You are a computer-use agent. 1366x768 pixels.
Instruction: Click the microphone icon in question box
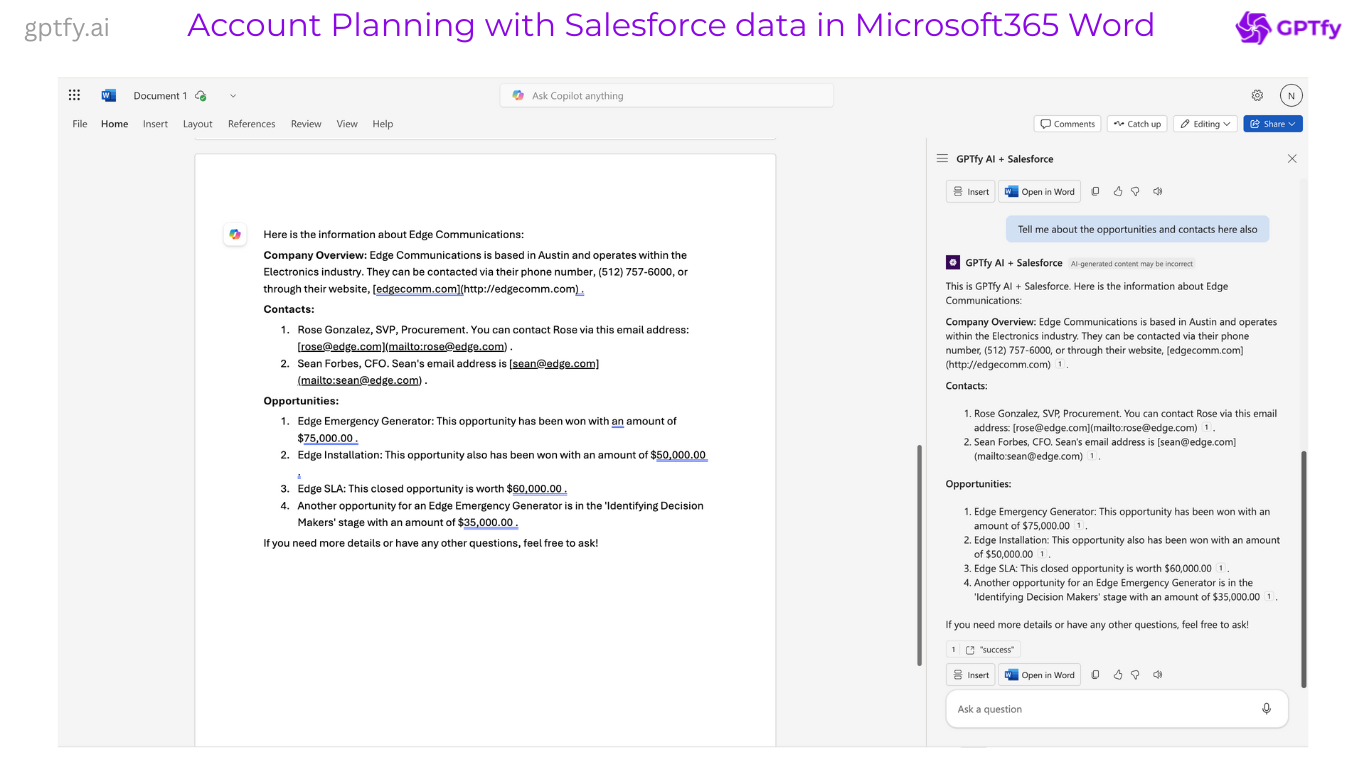(x=1266, y=709)
